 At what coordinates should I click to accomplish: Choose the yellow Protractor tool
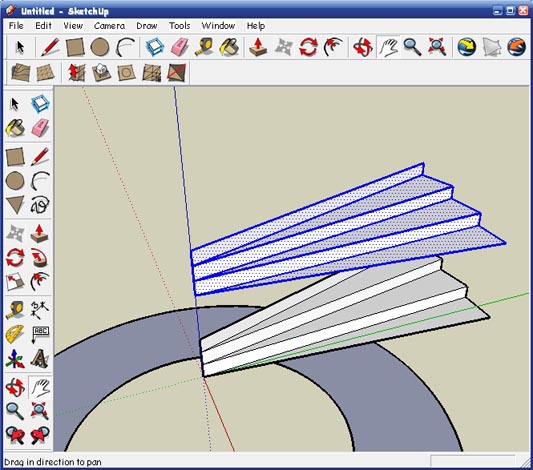pyautogui.click(x=15, y=334)
